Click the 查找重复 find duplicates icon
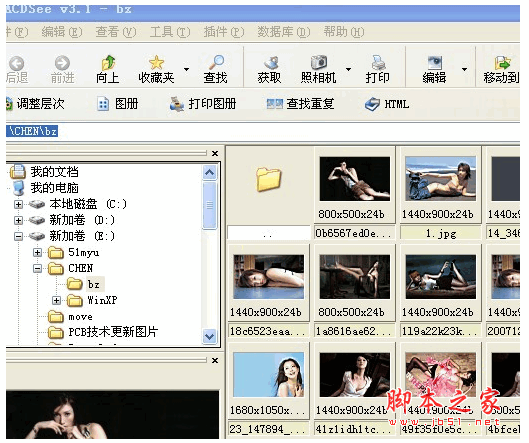This screenshot has height=443, width=529. 274,104
